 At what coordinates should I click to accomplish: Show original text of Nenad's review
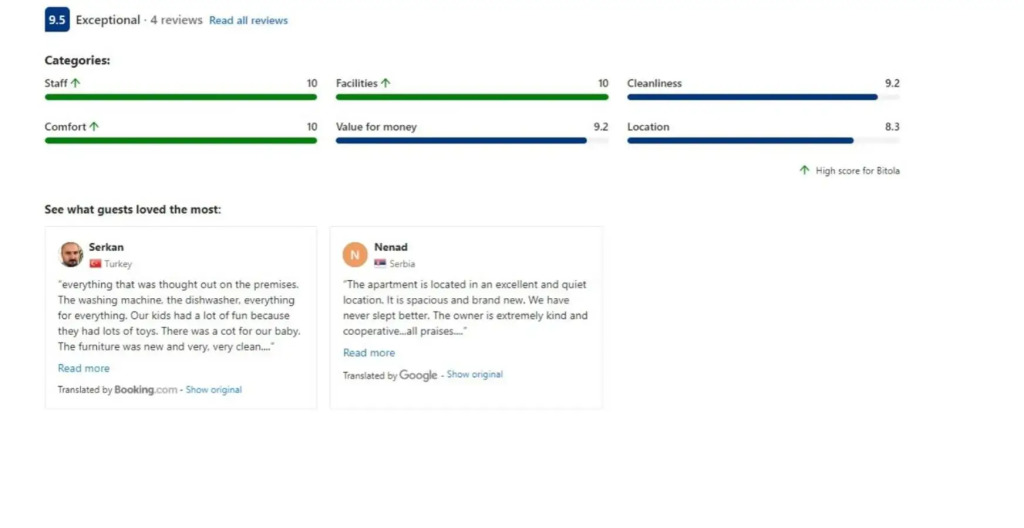coord(475,375)
